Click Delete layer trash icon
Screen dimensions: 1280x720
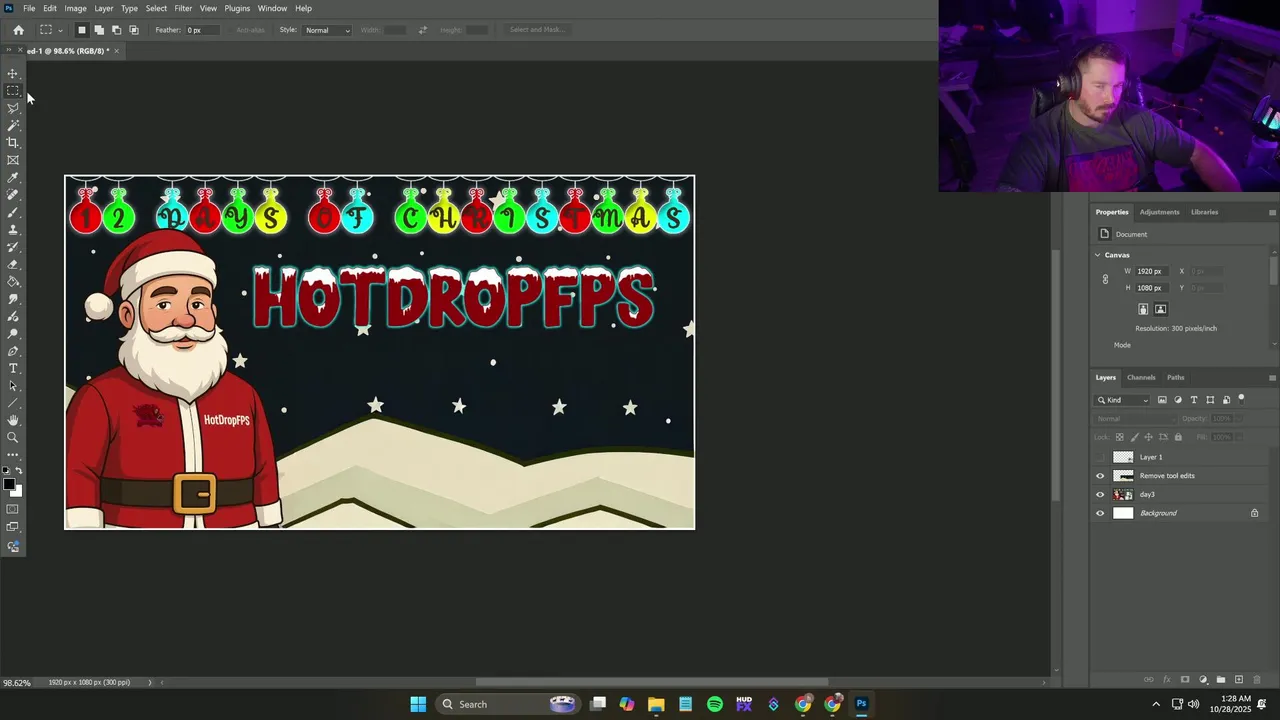point(1257,680)
